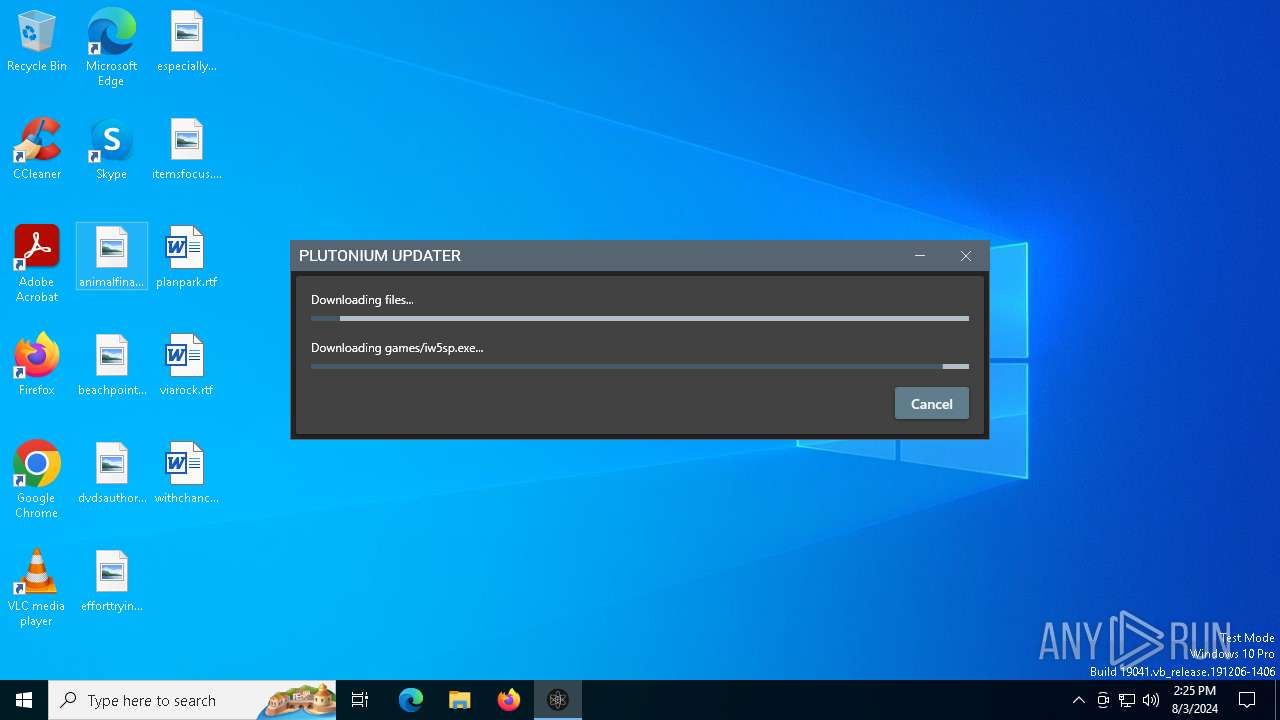Image resolution: width=1280 pixels, height=720 pixels.
Task: Select the 'efforttryin...' image file
Action: [x=112, y=582]
